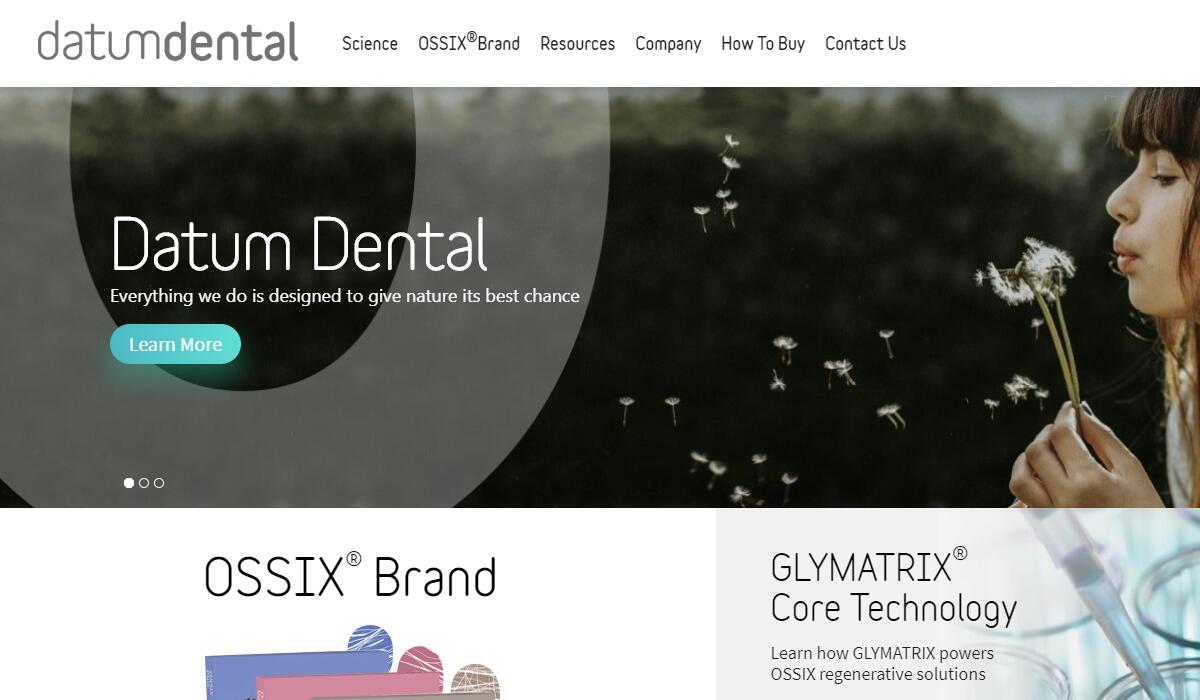Select the first carousel slide dot

click(x=129, y=483)
